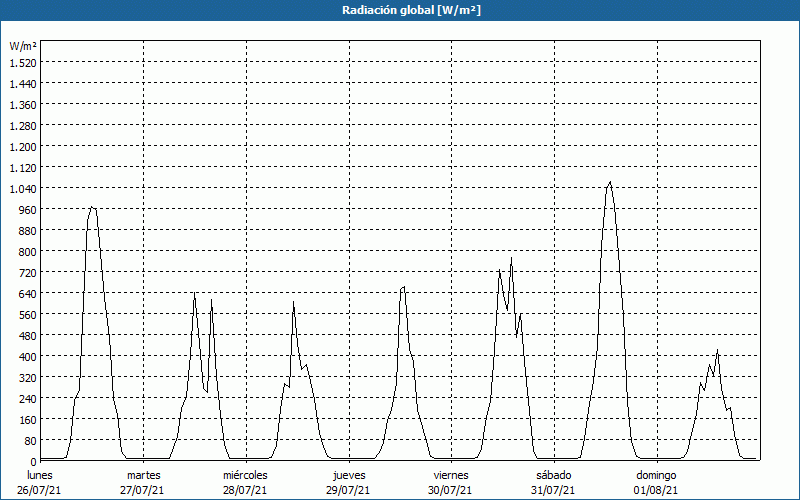Click Sunday's curve peak near 420
The width and height of the screenshot is (800, 500).
(x=717, y=351)
